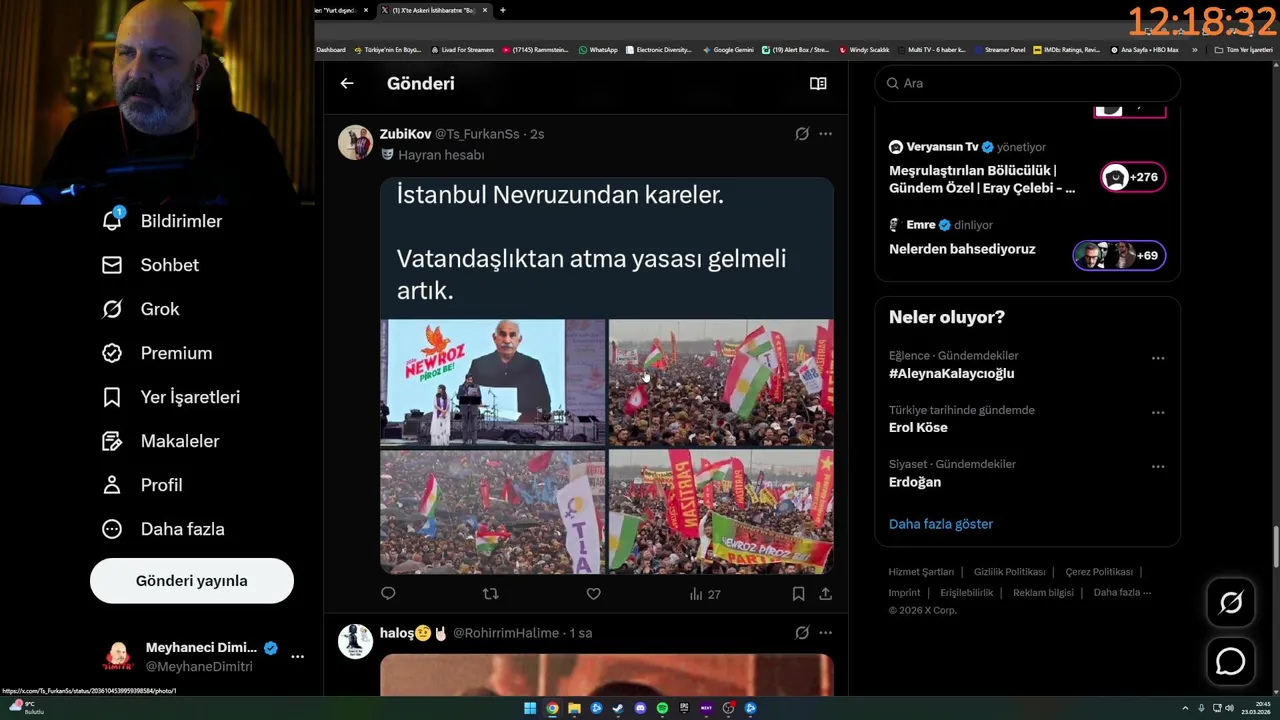Viewport: 1280px width, 720px height.
Task: Open ZubiKov's profile avatar
Action: pos(355,143)
